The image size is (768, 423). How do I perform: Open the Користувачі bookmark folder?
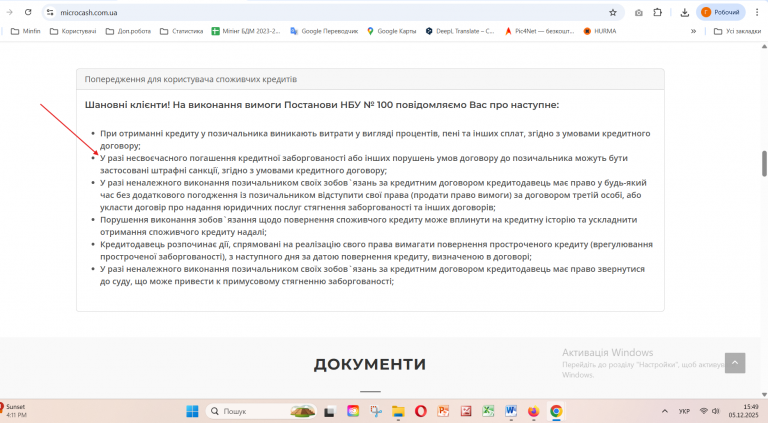73,31
